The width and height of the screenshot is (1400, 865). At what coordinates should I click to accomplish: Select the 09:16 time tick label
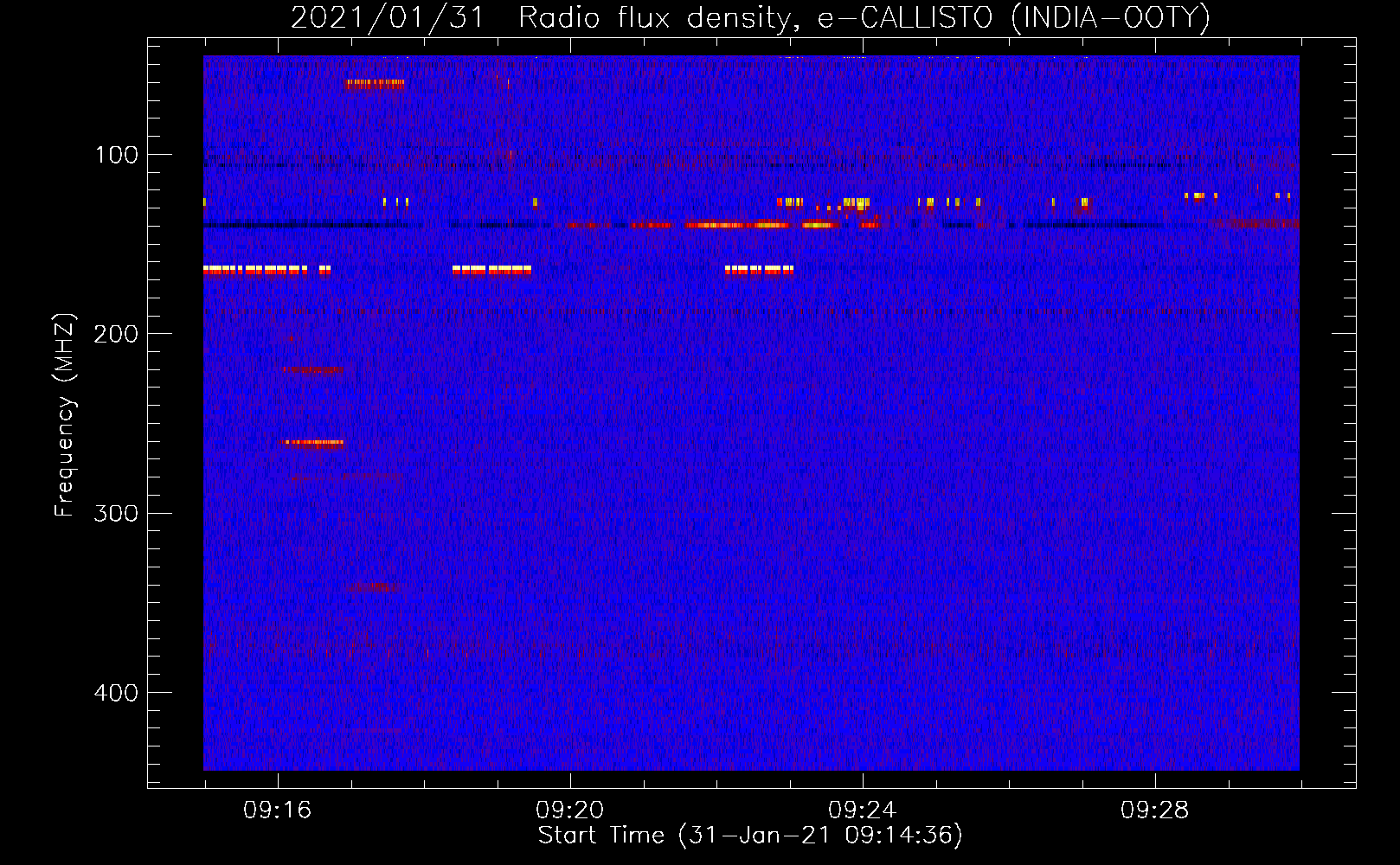(x=277, y=811)
